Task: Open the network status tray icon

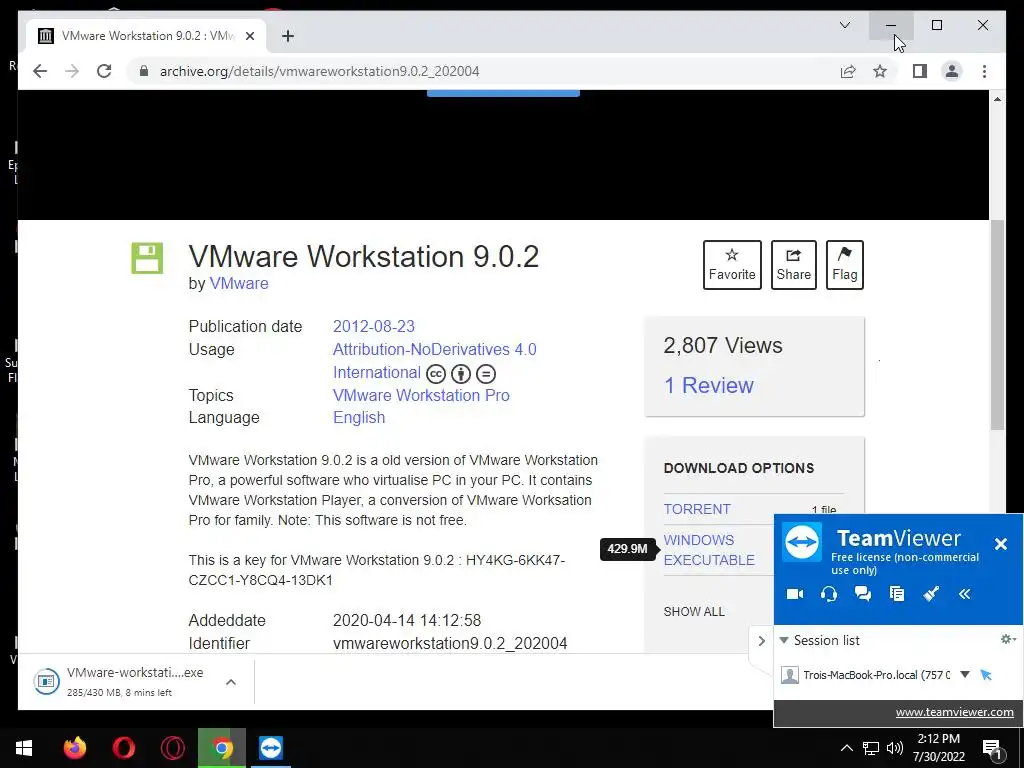Action: [871, 748]
